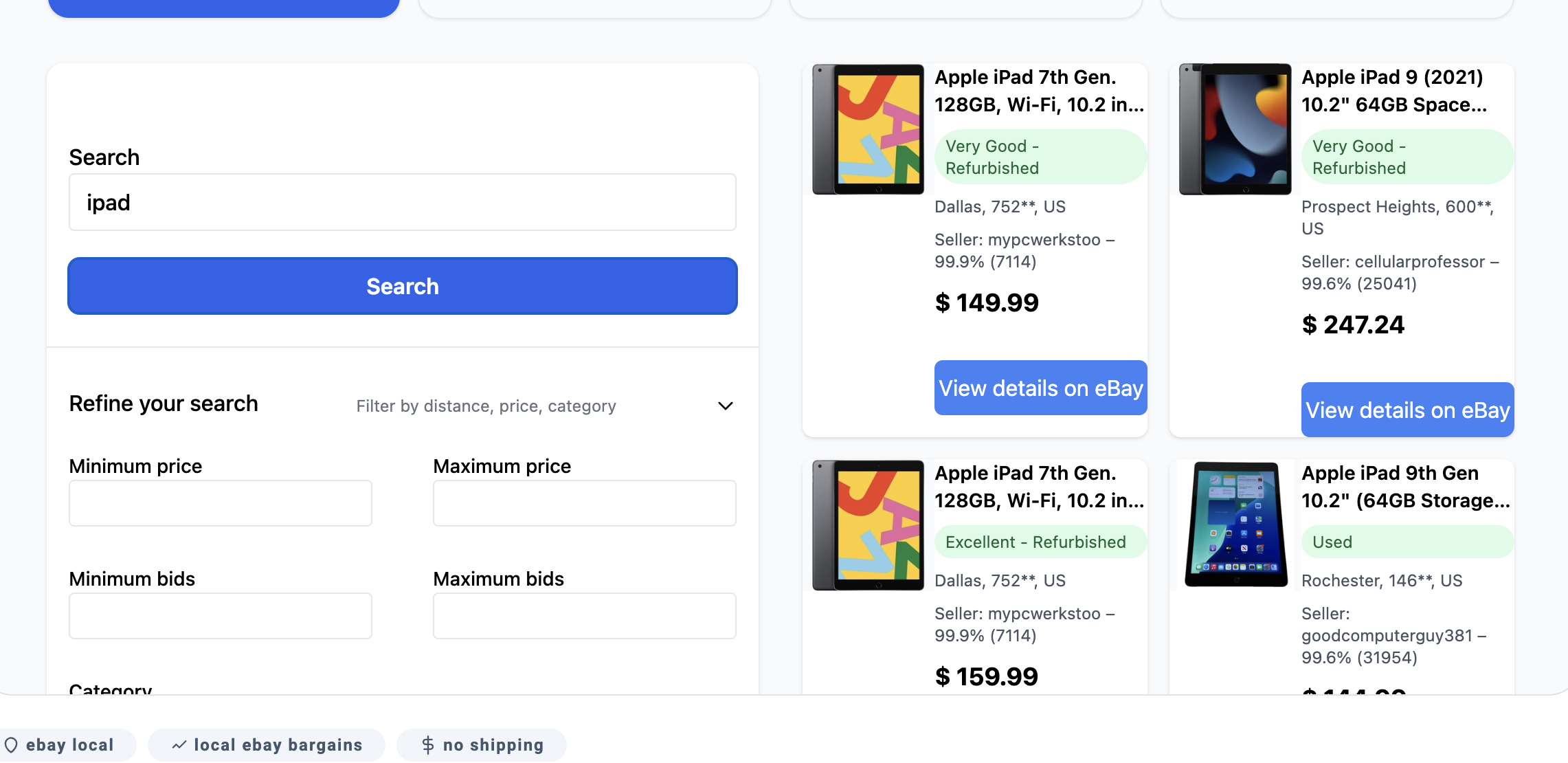This screenshot has height=763, width=1568.
Task: Click seller mypcwerkstoo's name
Action: 1045,240
